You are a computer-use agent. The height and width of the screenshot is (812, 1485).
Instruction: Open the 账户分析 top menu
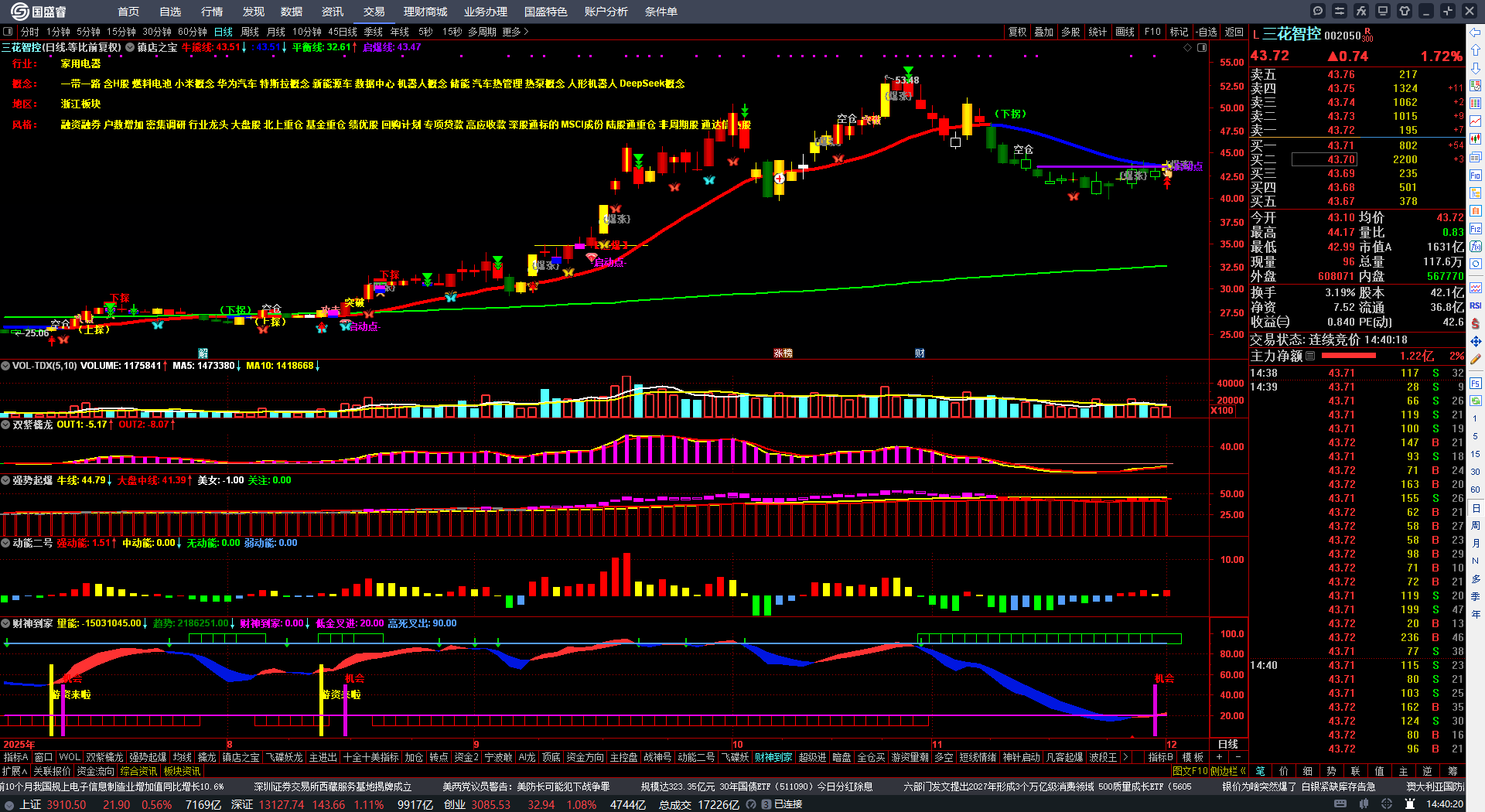tap(606, 12)
